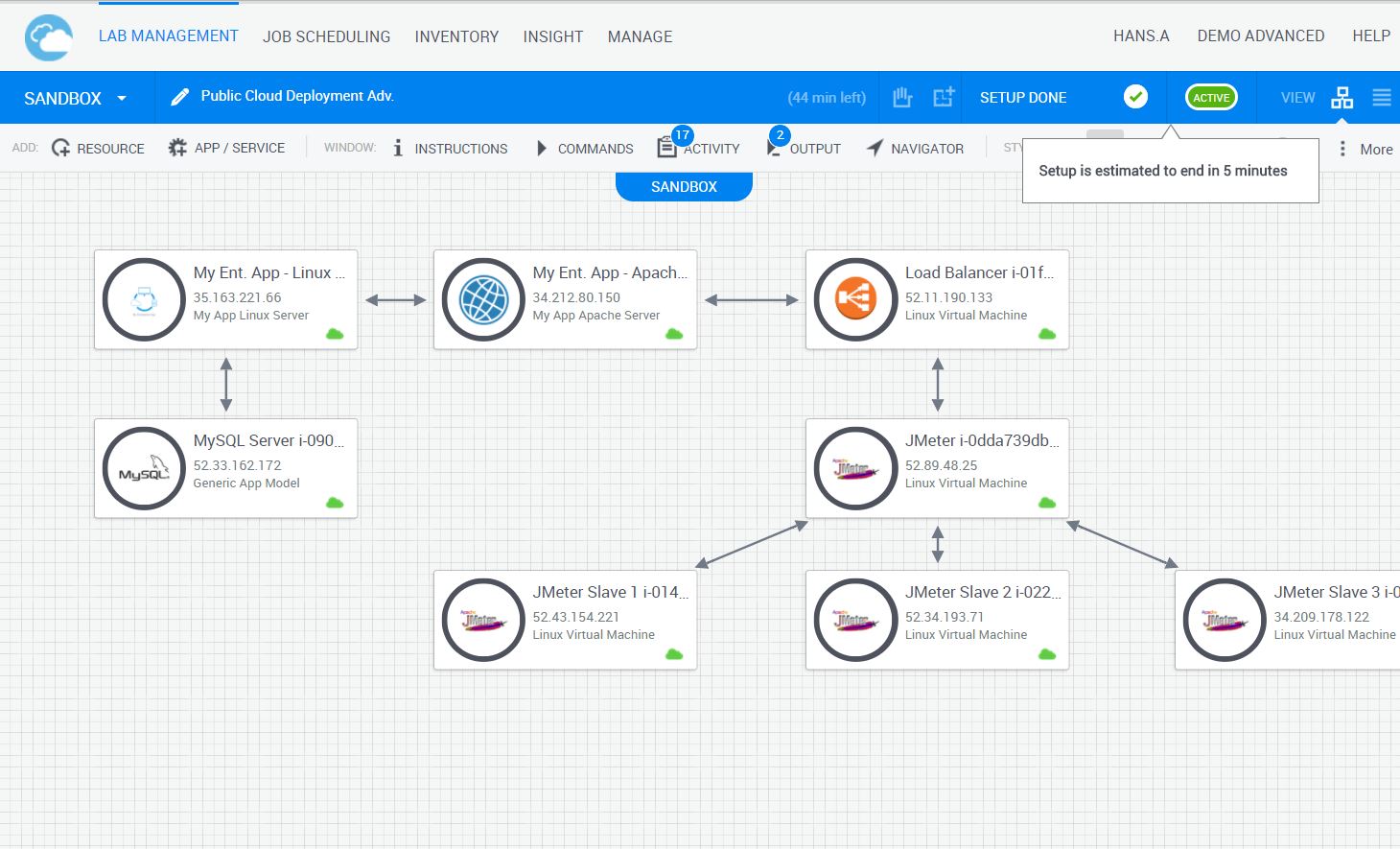
Task: Click the remaining time indicator showing 44 min left
Action: [x=827, y=97]
